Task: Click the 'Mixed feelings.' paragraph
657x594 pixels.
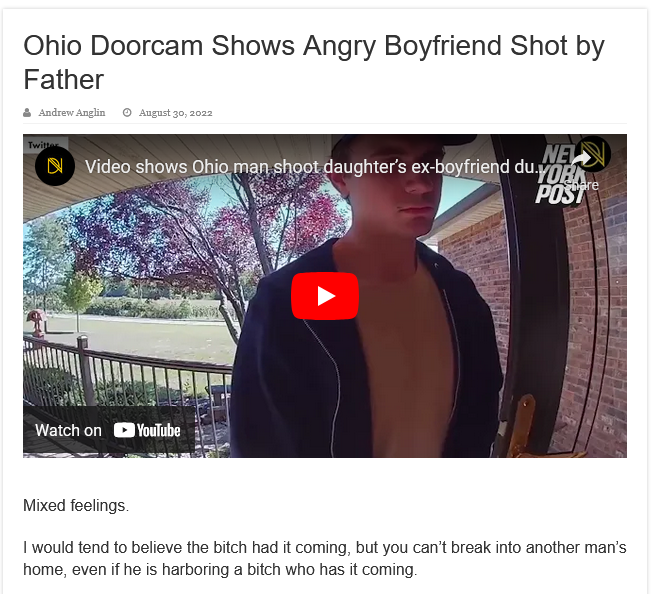Action: pyautogui.click(x=76, y=505)
